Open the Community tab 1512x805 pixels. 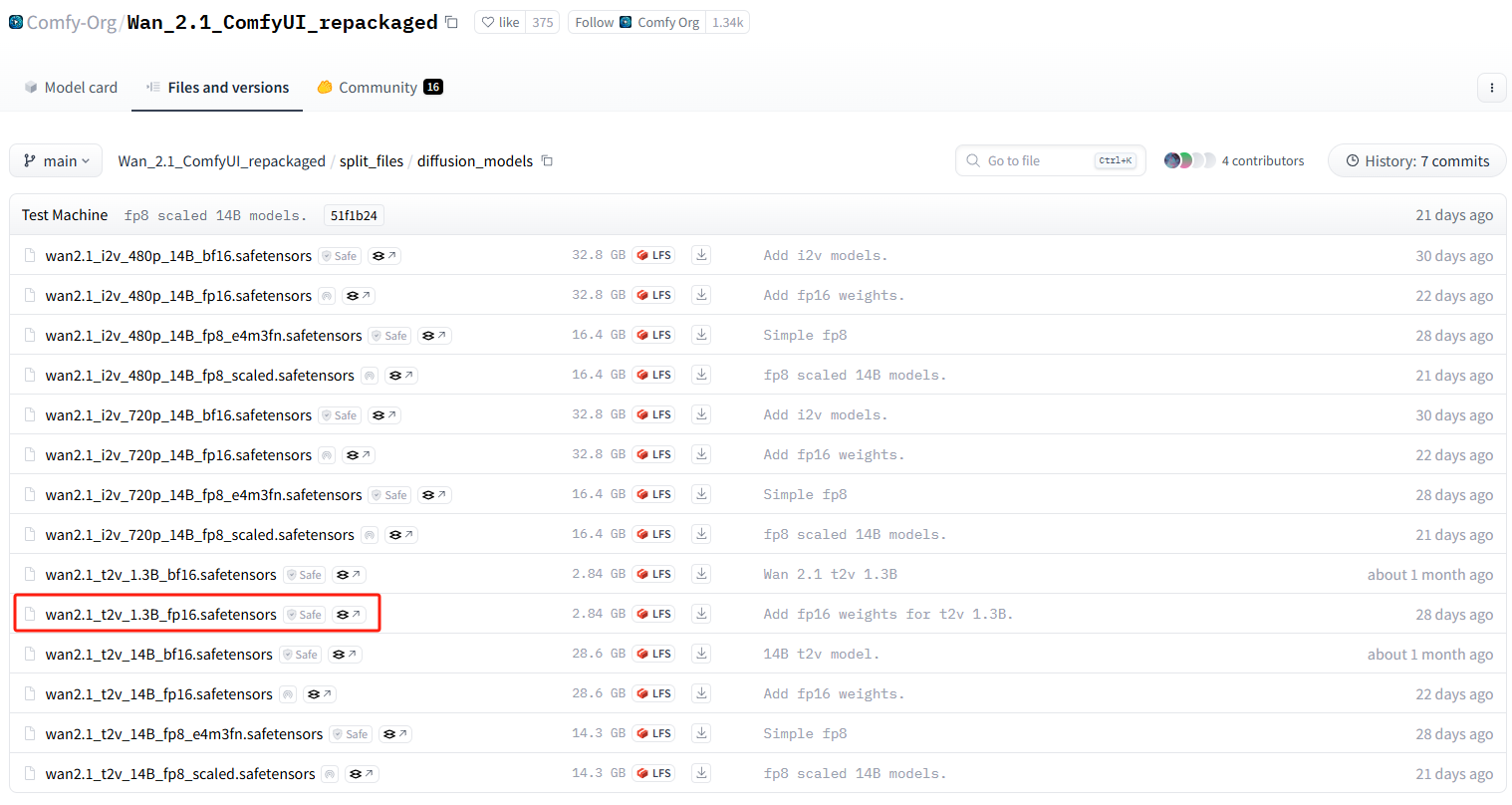[x=378, y=88]
